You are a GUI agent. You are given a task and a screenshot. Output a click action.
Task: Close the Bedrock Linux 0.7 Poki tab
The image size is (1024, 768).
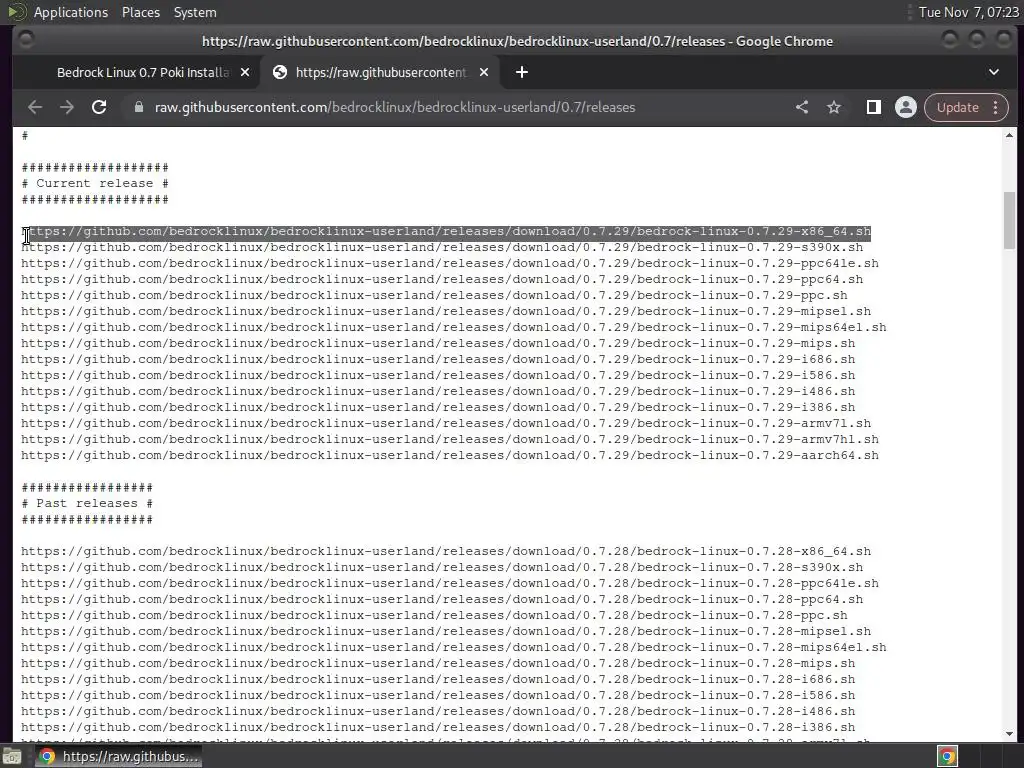[x=245, y=72]
